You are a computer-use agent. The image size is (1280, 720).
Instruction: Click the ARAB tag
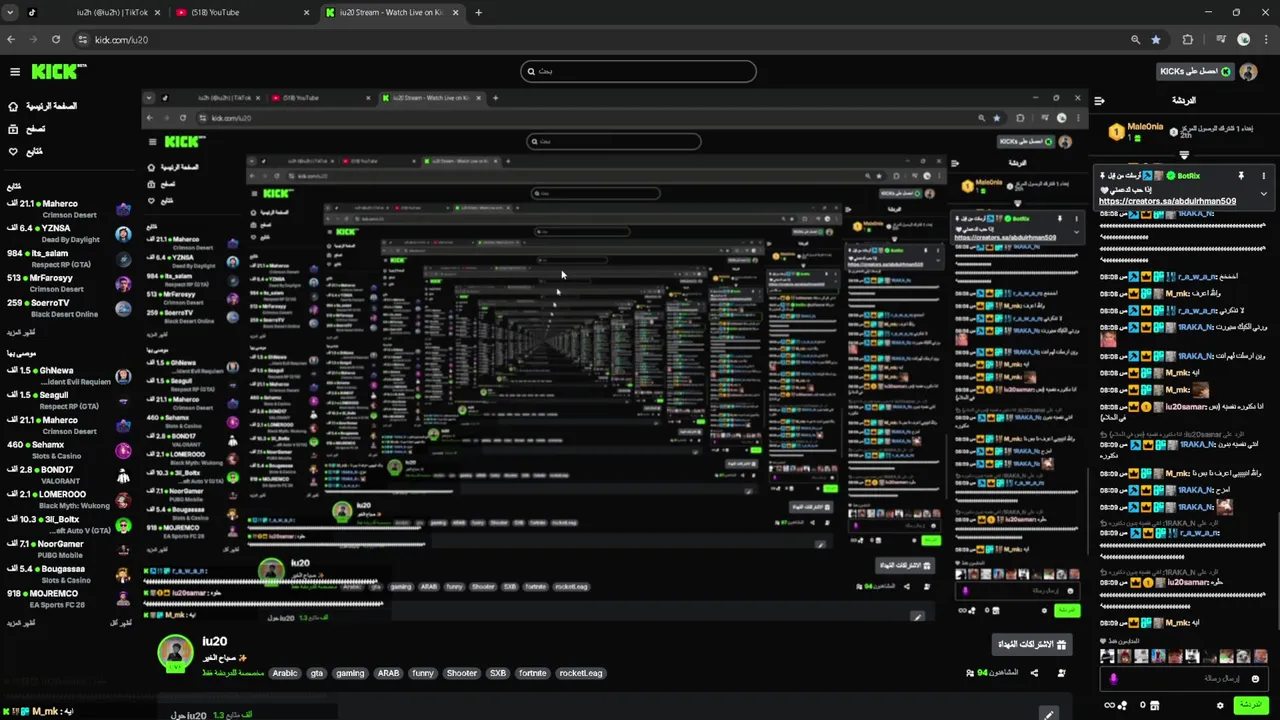tap(388, 673)
